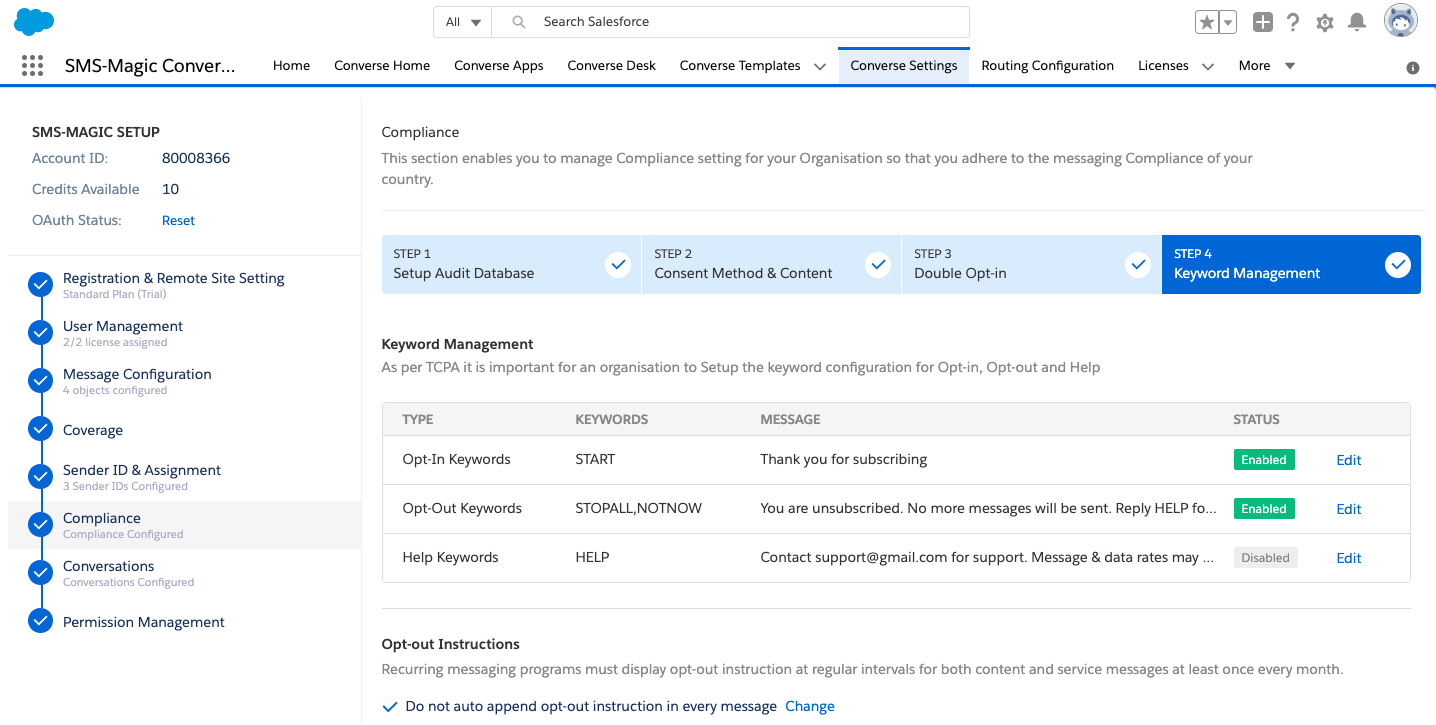Click the Search Salesforce input field

(733, 22)
